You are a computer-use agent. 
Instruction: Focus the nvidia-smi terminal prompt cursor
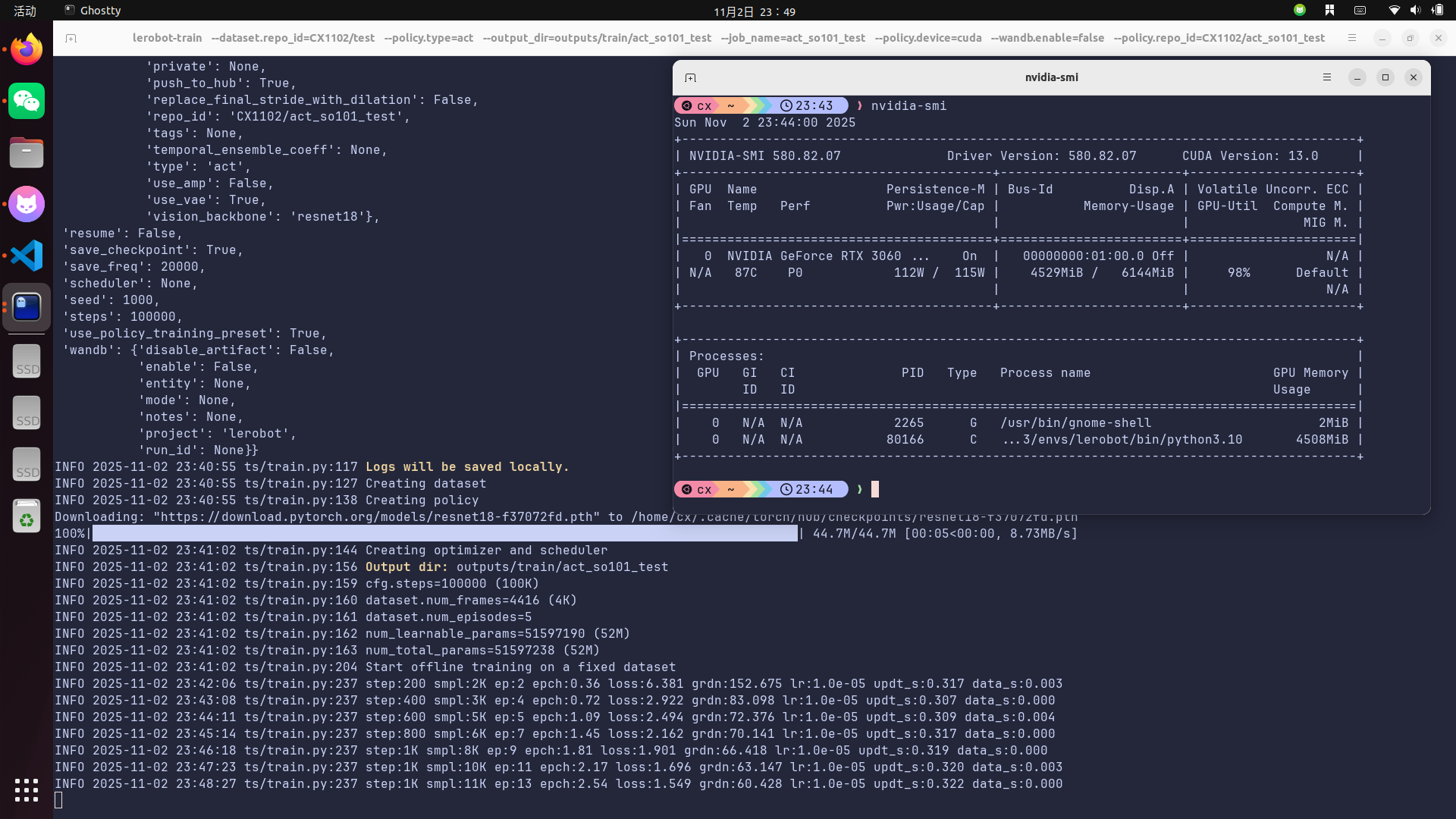875,489
